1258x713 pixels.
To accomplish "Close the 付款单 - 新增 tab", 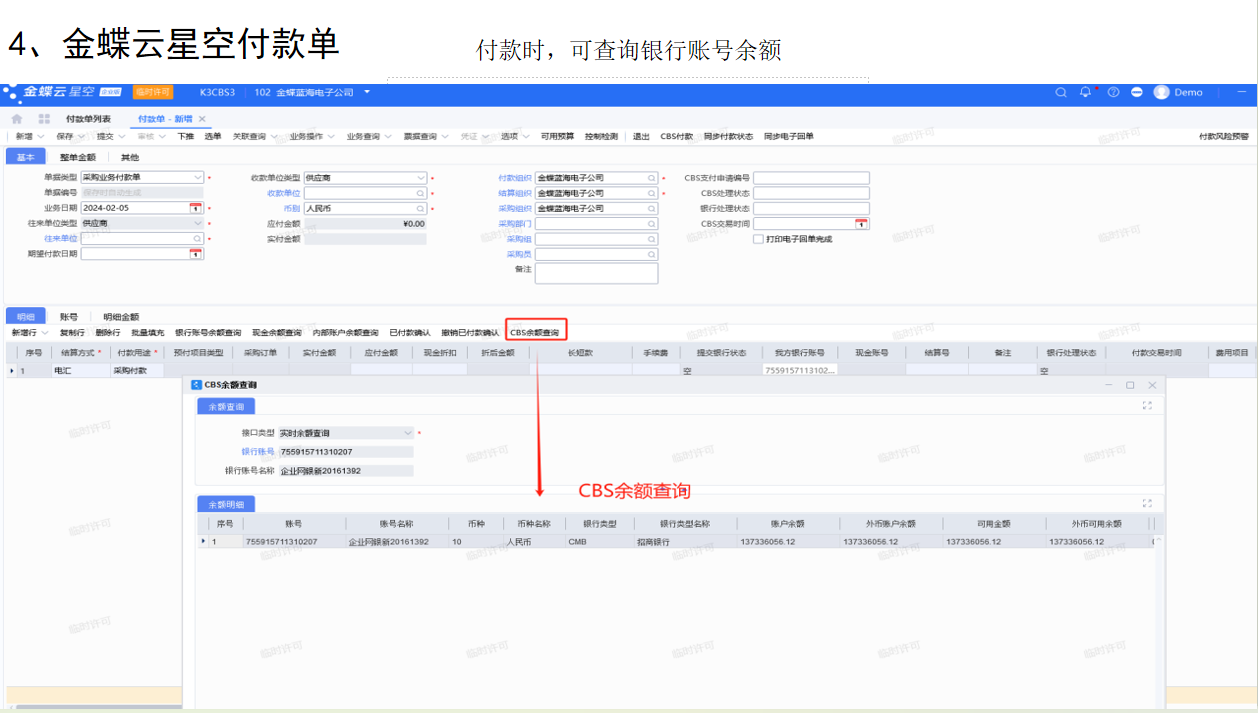I will [202, 118].
